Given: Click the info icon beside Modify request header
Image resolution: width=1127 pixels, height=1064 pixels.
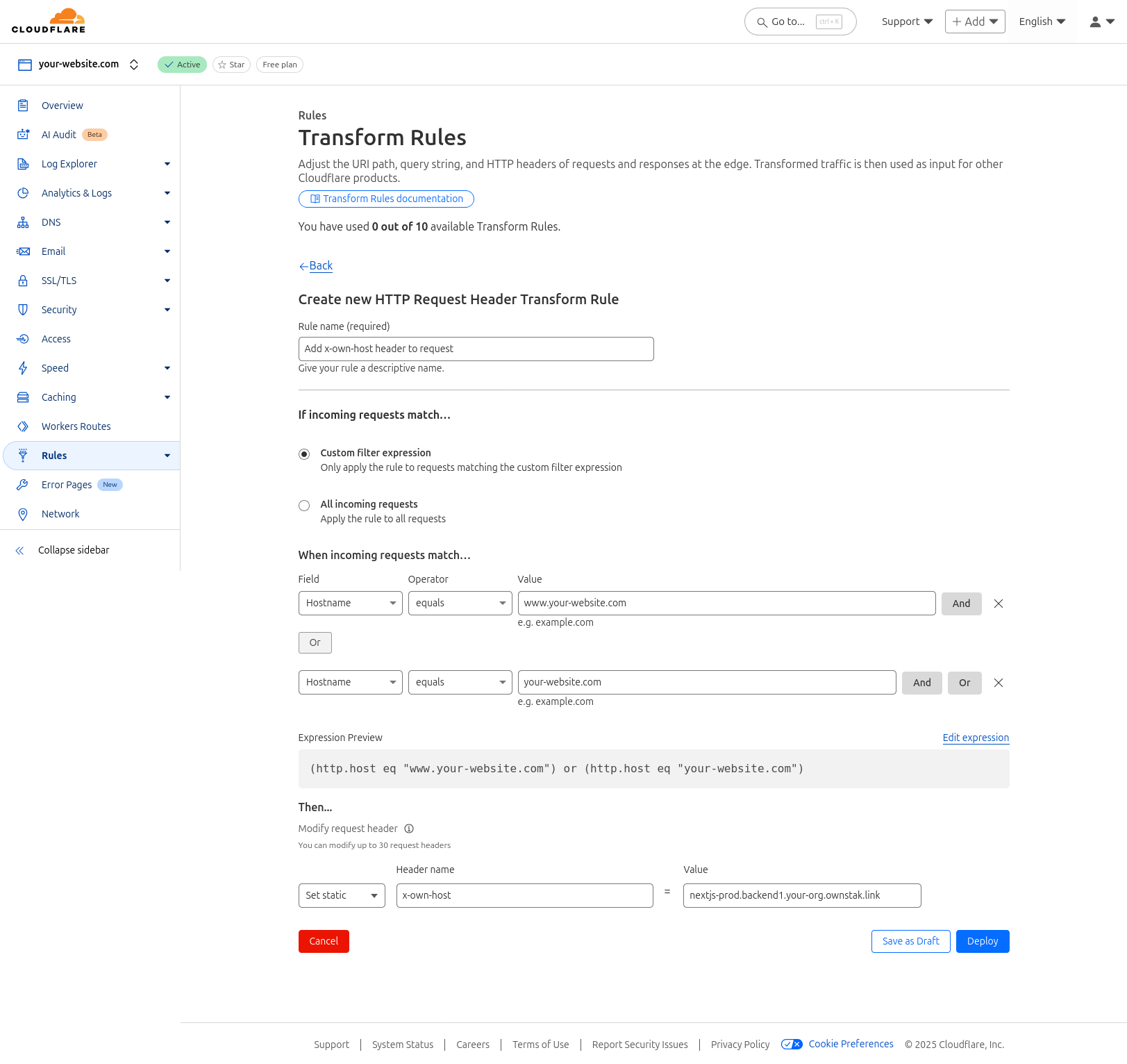Looking at the screenshot, I should pyautogui.click(x=409, y=829).
